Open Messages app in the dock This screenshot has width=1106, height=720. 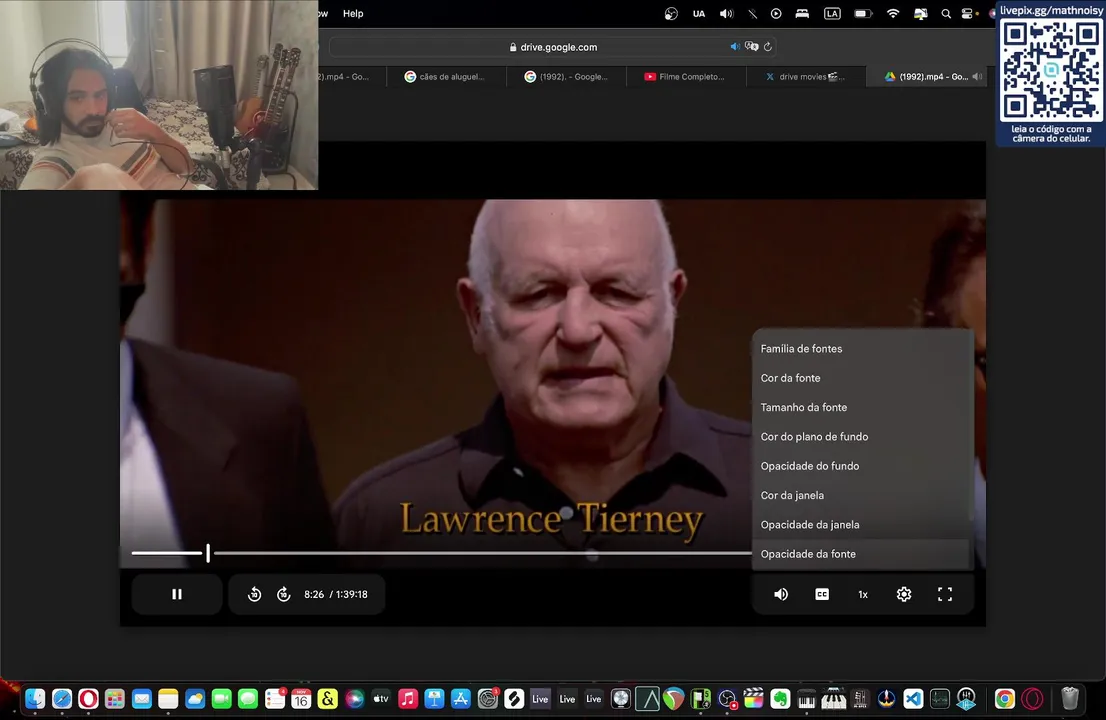[x=248, y=699]
